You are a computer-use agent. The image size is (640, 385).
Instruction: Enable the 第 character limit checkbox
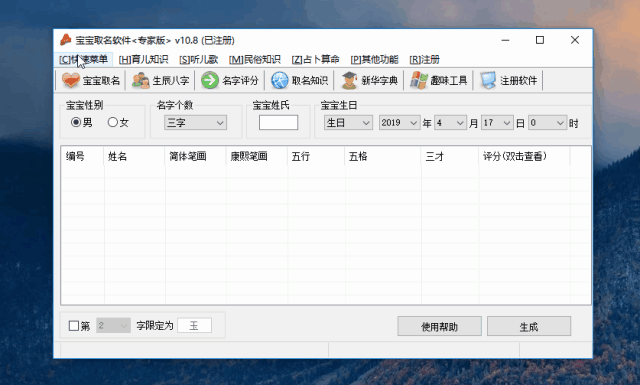[74, 326]
